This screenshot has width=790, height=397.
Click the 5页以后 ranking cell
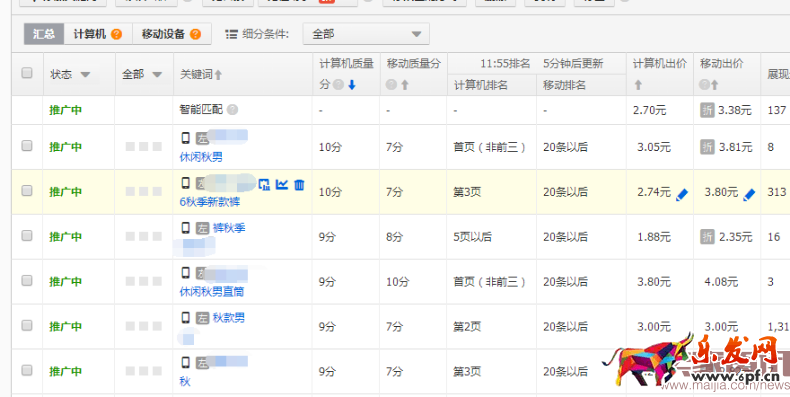(x=473, y=237)
